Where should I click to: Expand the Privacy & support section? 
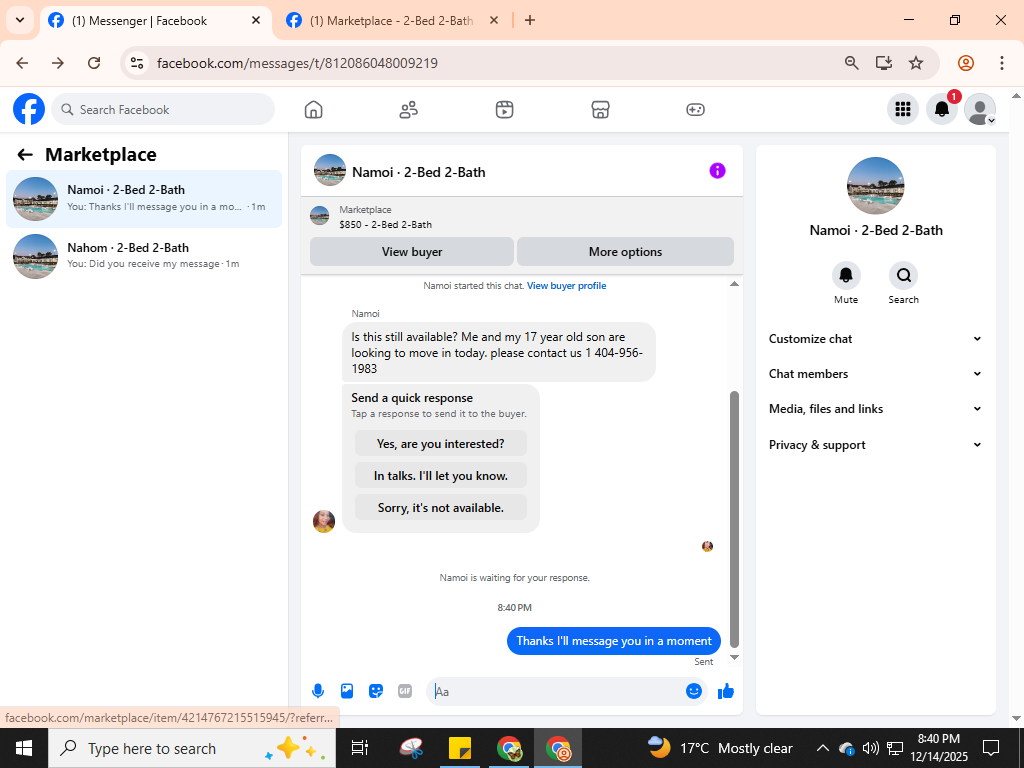(x=875, y=445)
